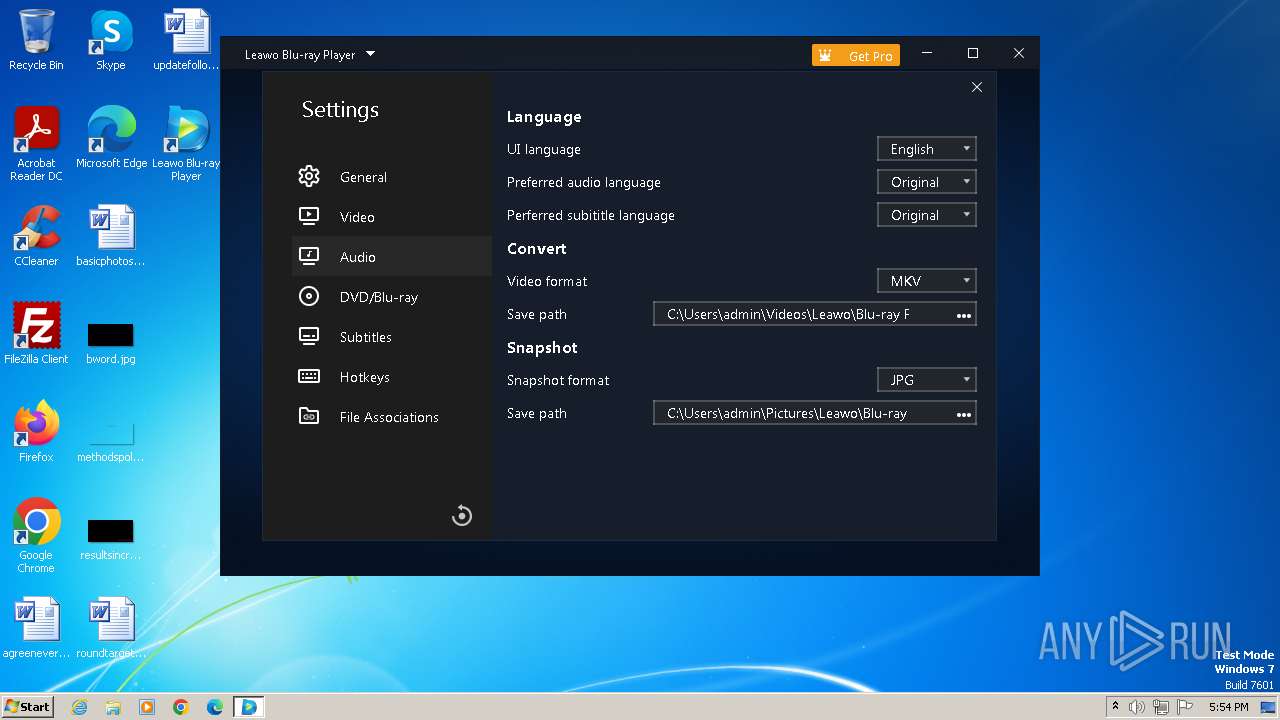Browse Snapshot save path with ellipsis button
This screenshot has height=720, width=1280.
[x=964, y=414]
